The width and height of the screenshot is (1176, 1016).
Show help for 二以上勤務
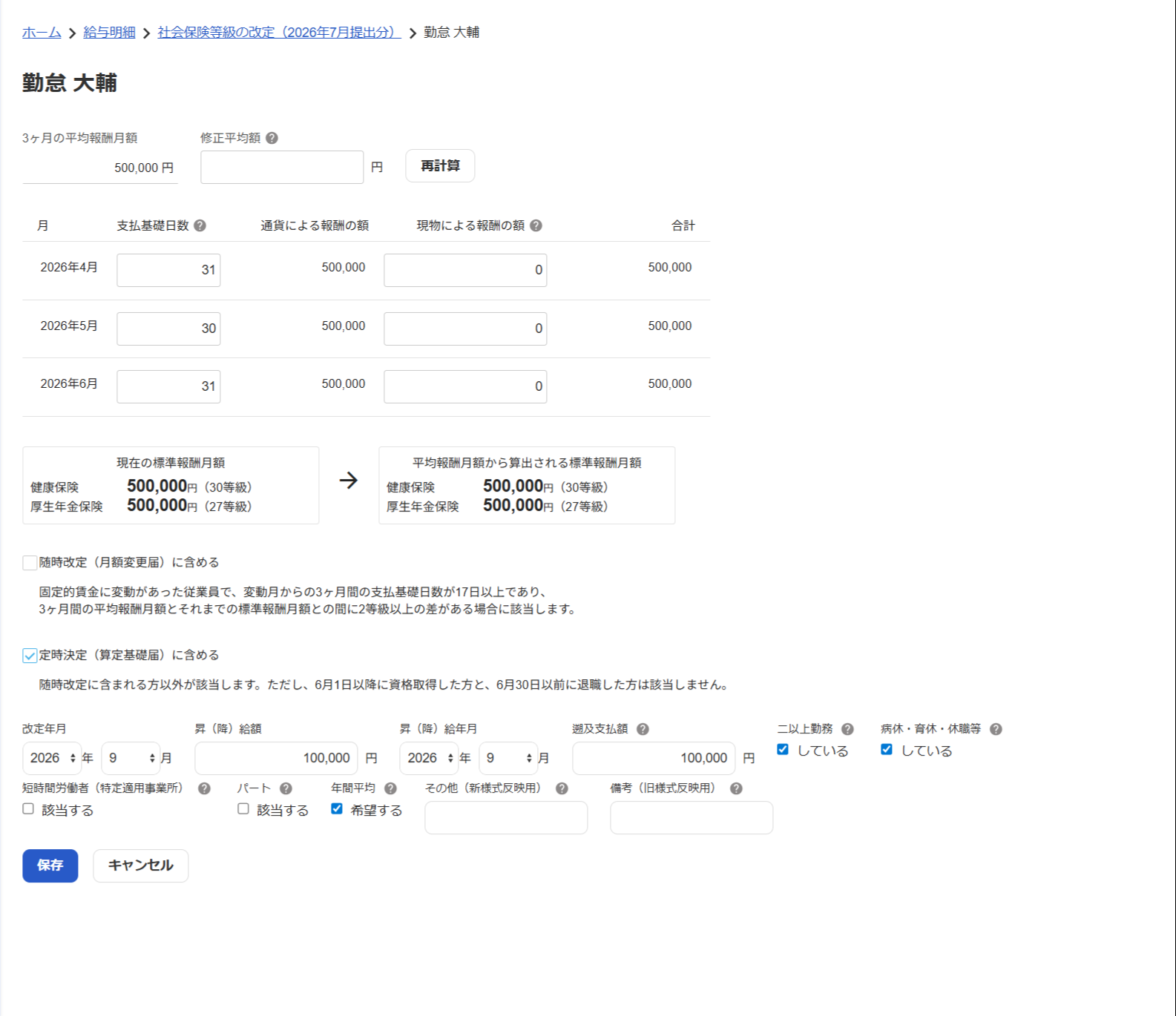click(847, 729)
